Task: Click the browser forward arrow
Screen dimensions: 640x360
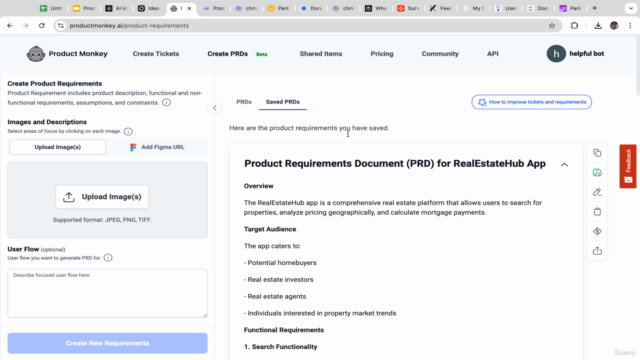Action: [x=26, y=25]
